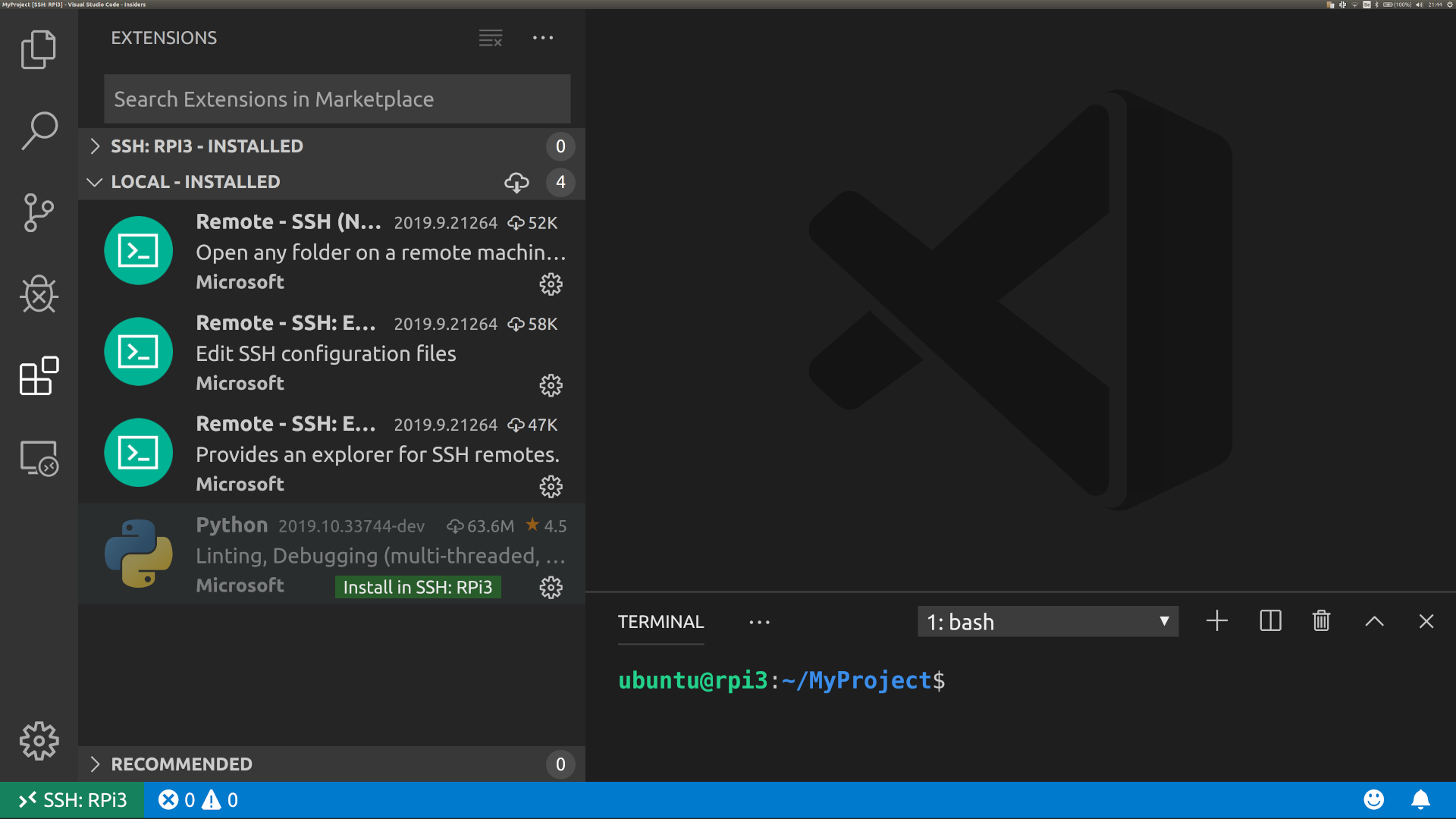Click Install in SSH: RPi3 button
Viewport: 1456px width, 819px height.
[x=418, y=587]
